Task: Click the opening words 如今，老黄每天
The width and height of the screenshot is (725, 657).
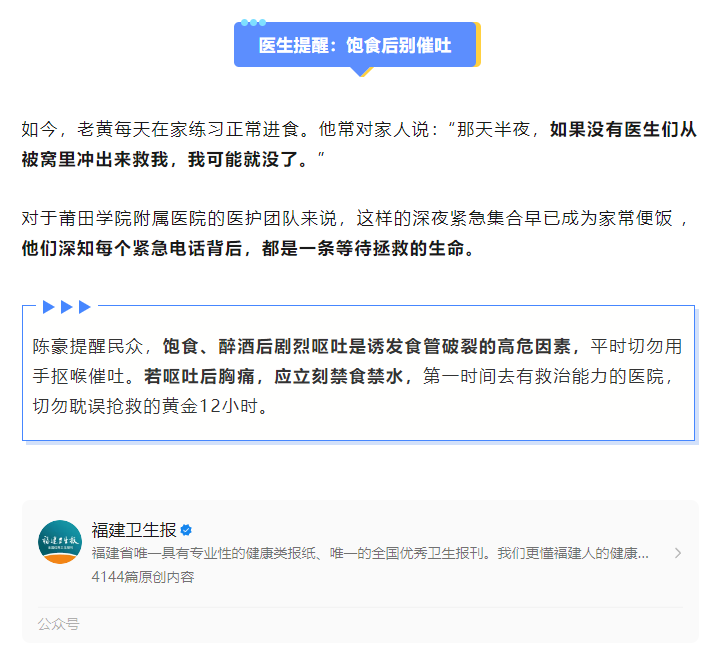Action: 82,130
